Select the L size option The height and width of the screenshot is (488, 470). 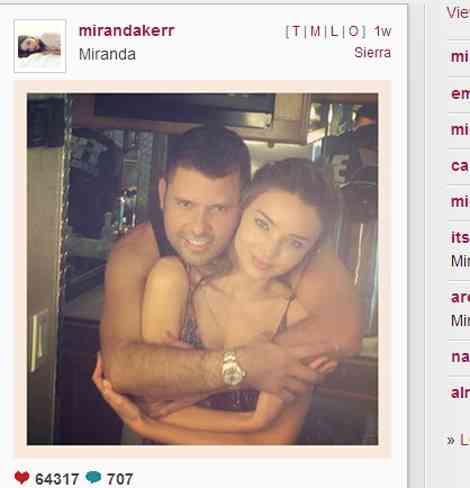point(334,31)
